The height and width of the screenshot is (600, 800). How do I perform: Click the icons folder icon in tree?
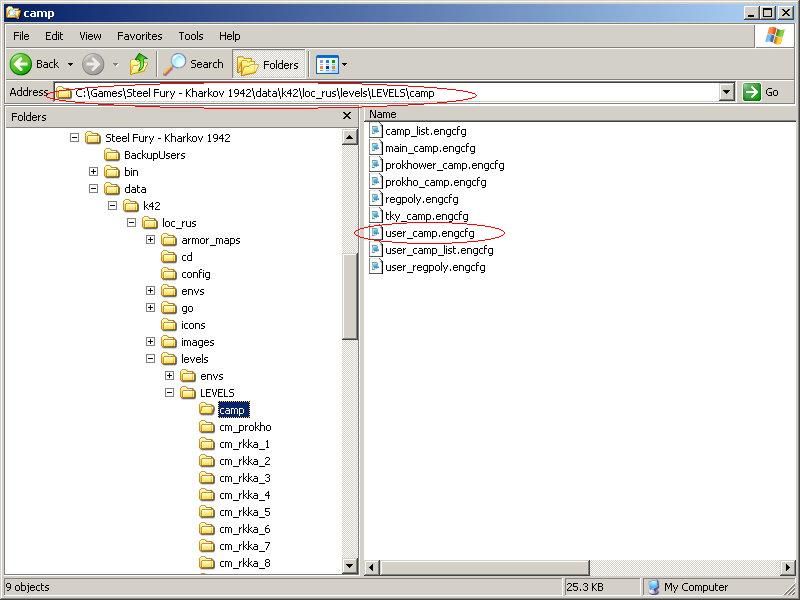(x=169, y=325)
